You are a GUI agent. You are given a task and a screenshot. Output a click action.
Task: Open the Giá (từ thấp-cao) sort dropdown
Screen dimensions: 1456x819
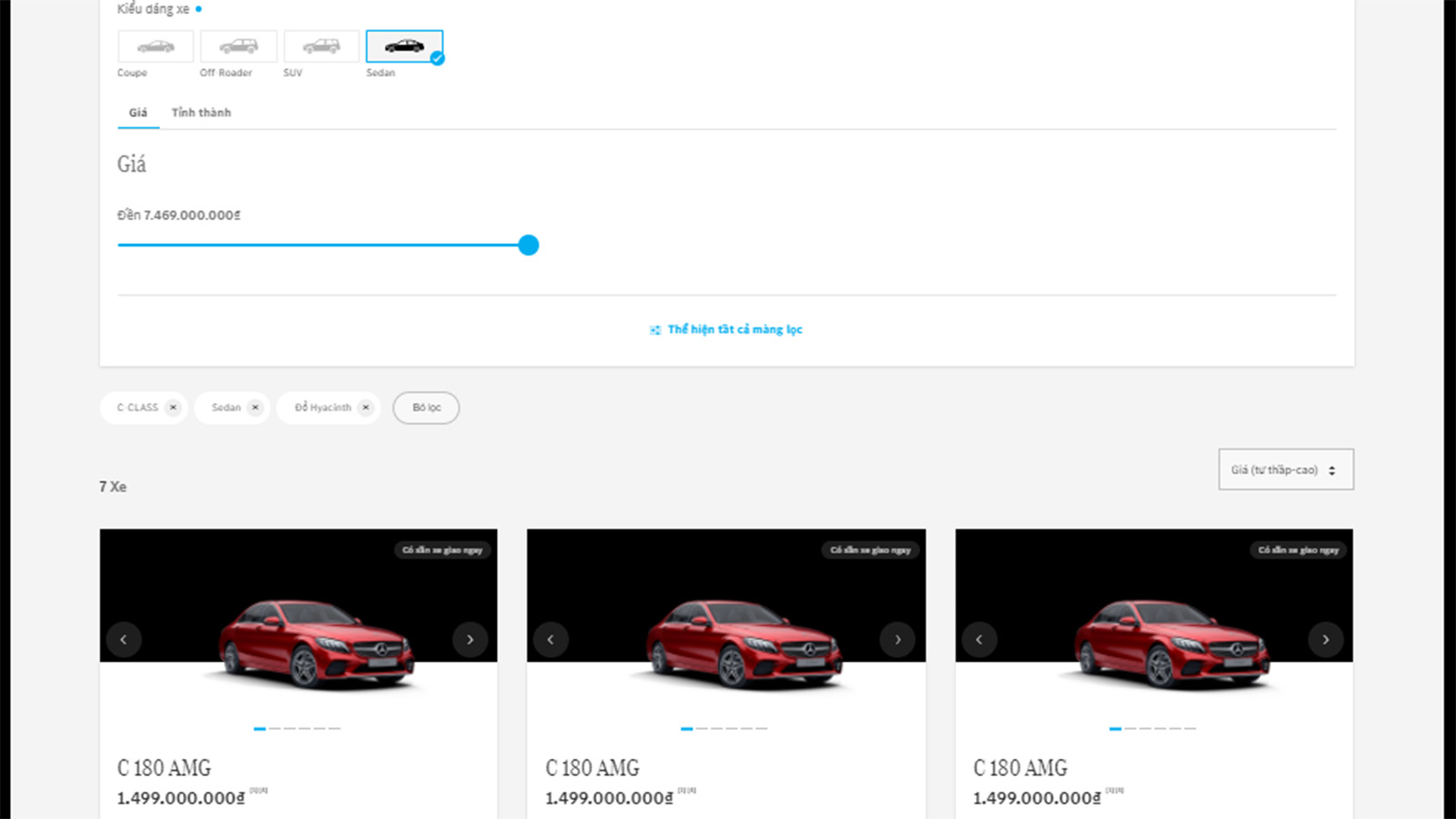1286,470
